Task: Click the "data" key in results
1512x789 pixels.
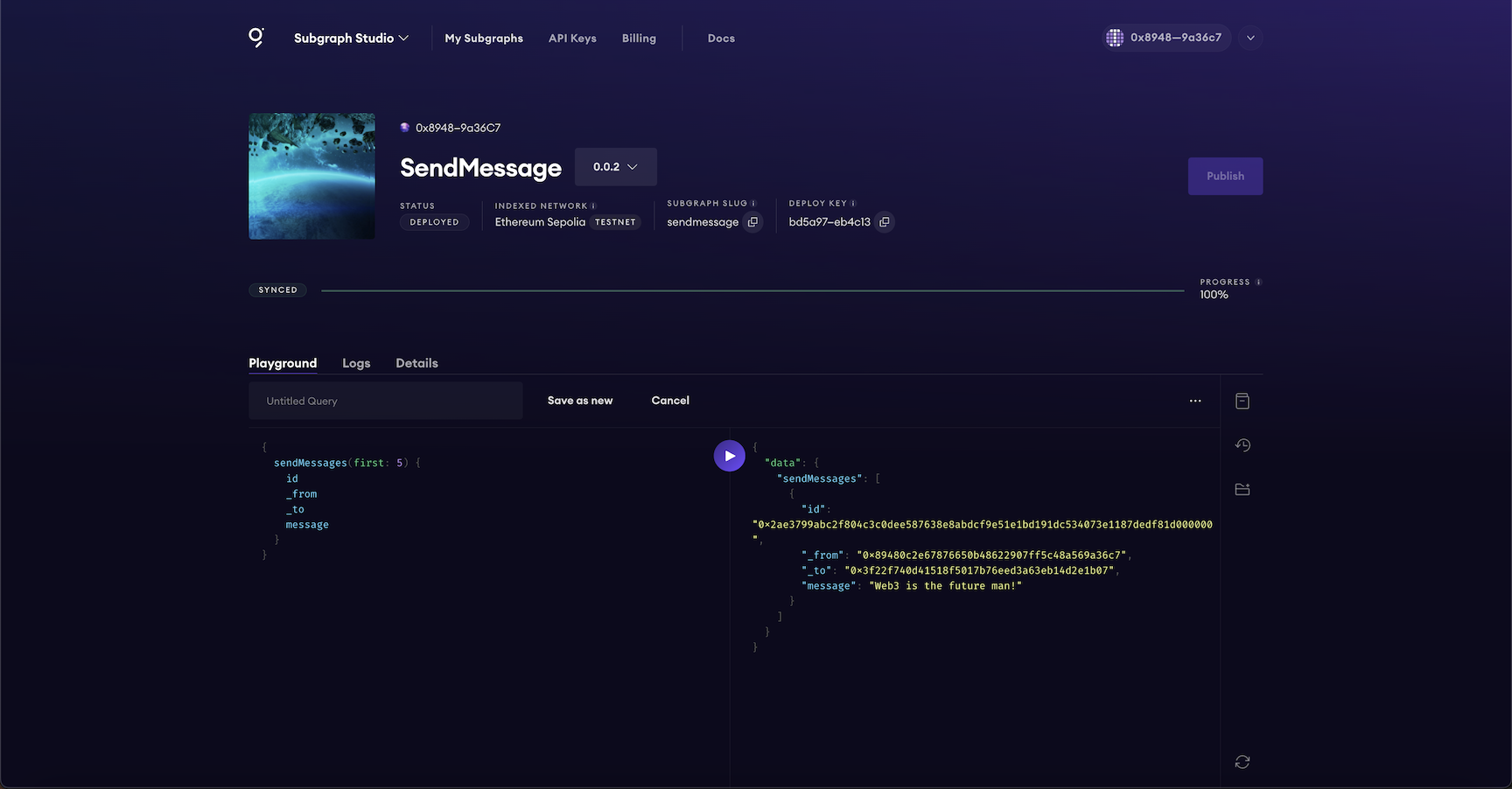Action: tap(783, 463)
